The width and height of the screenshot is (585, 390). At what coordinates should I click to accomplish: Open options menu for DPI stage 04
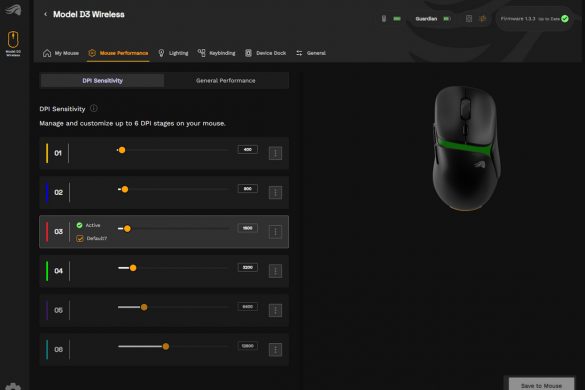tap(275, 271)
